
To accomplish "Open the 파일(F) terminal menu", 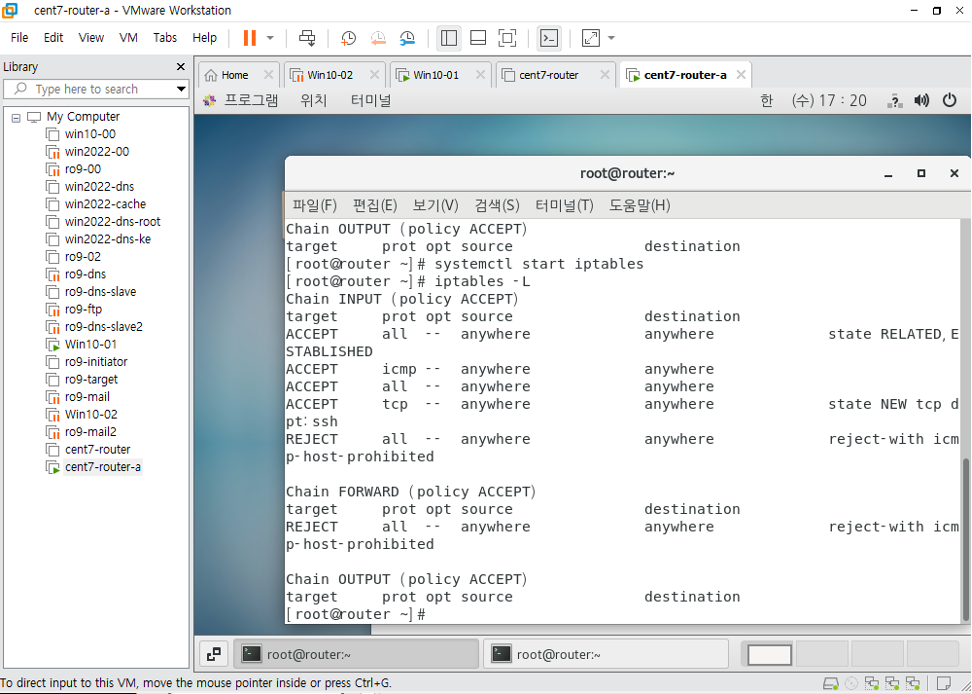I will [314, 206].
